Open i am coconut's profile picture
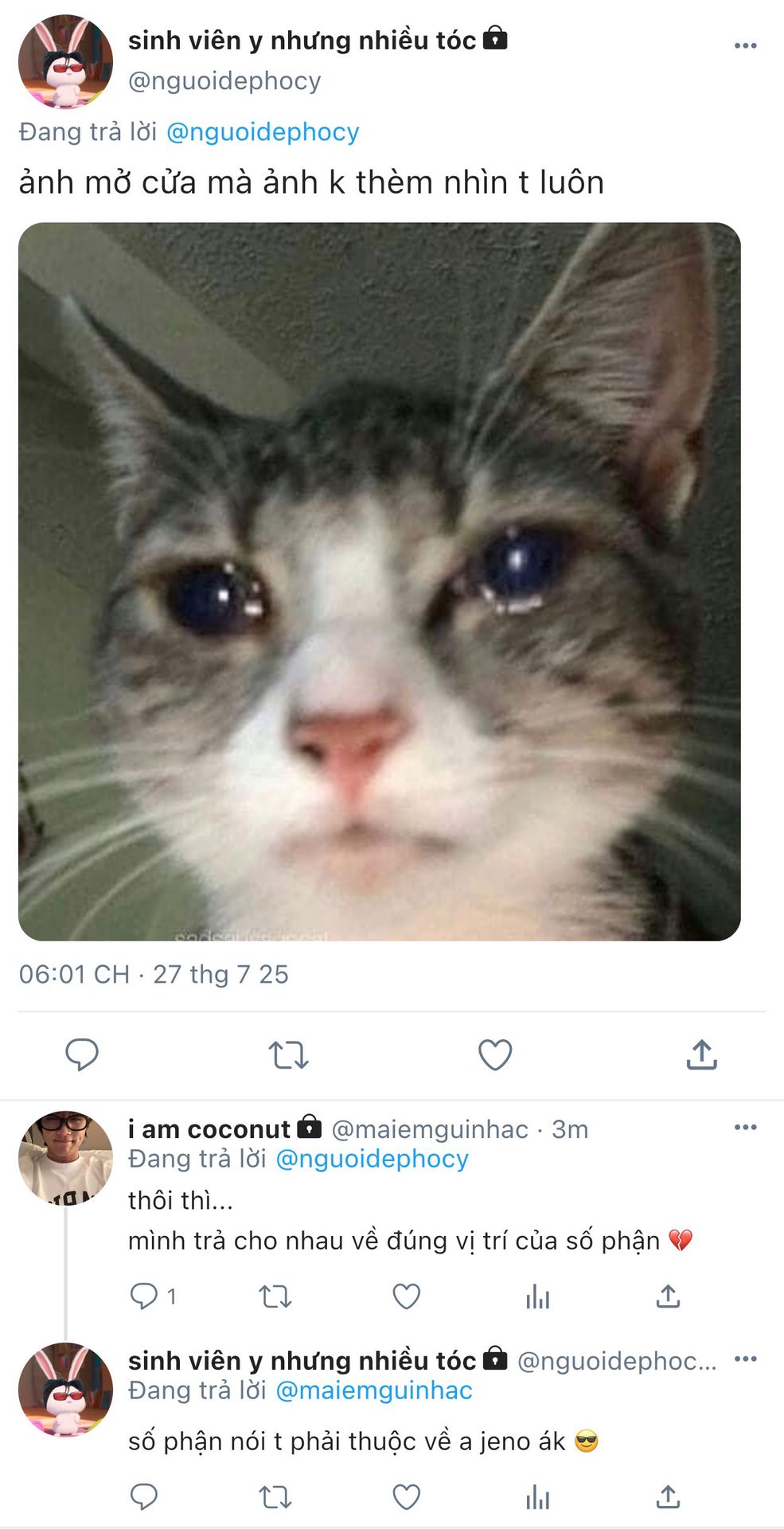784x1529 pixels. (65, 1157)
